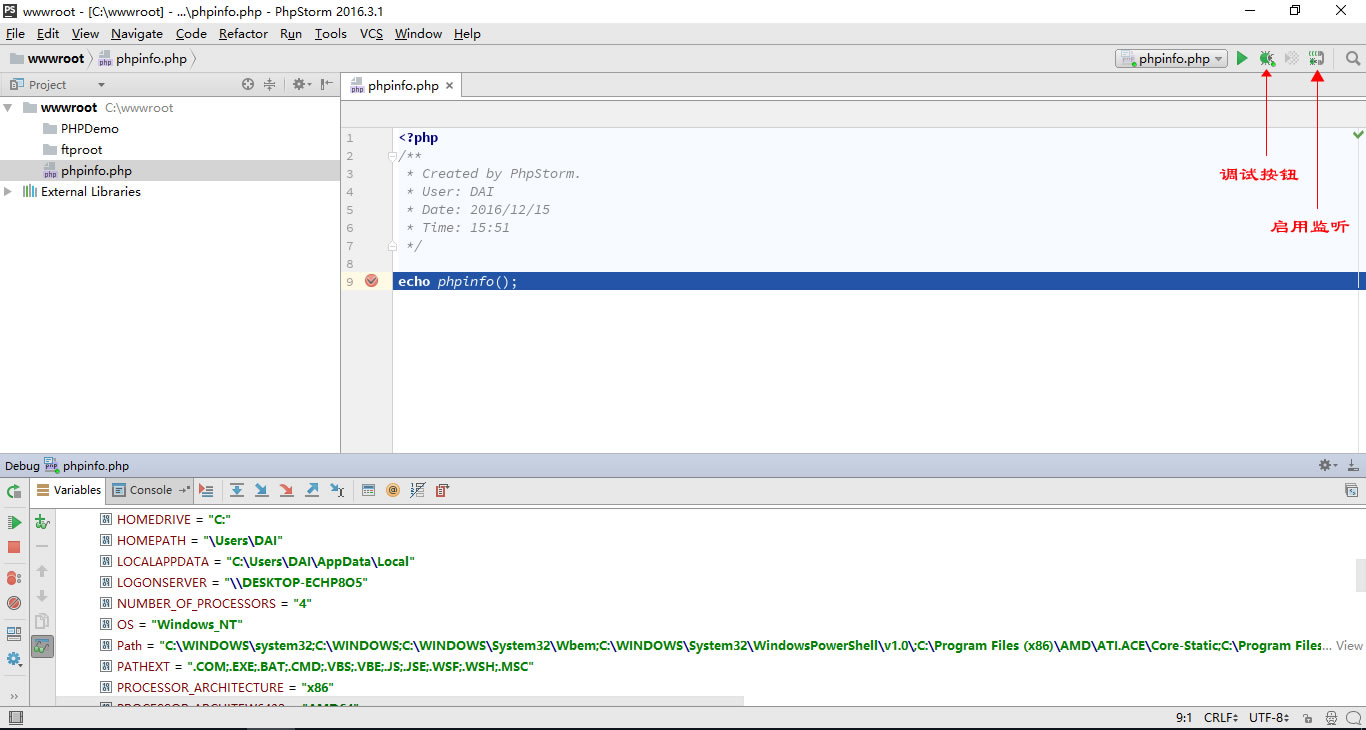Screen dimensions: 1366x730
Task: Click 9:1 cursor position indicator
Action: click(x=1184, y=718)
